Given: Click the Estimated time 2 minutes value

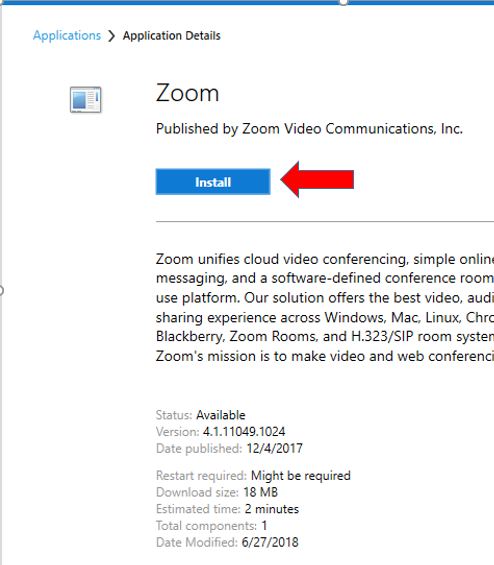Looking at the screenshot, I should (x=272, y=509).
